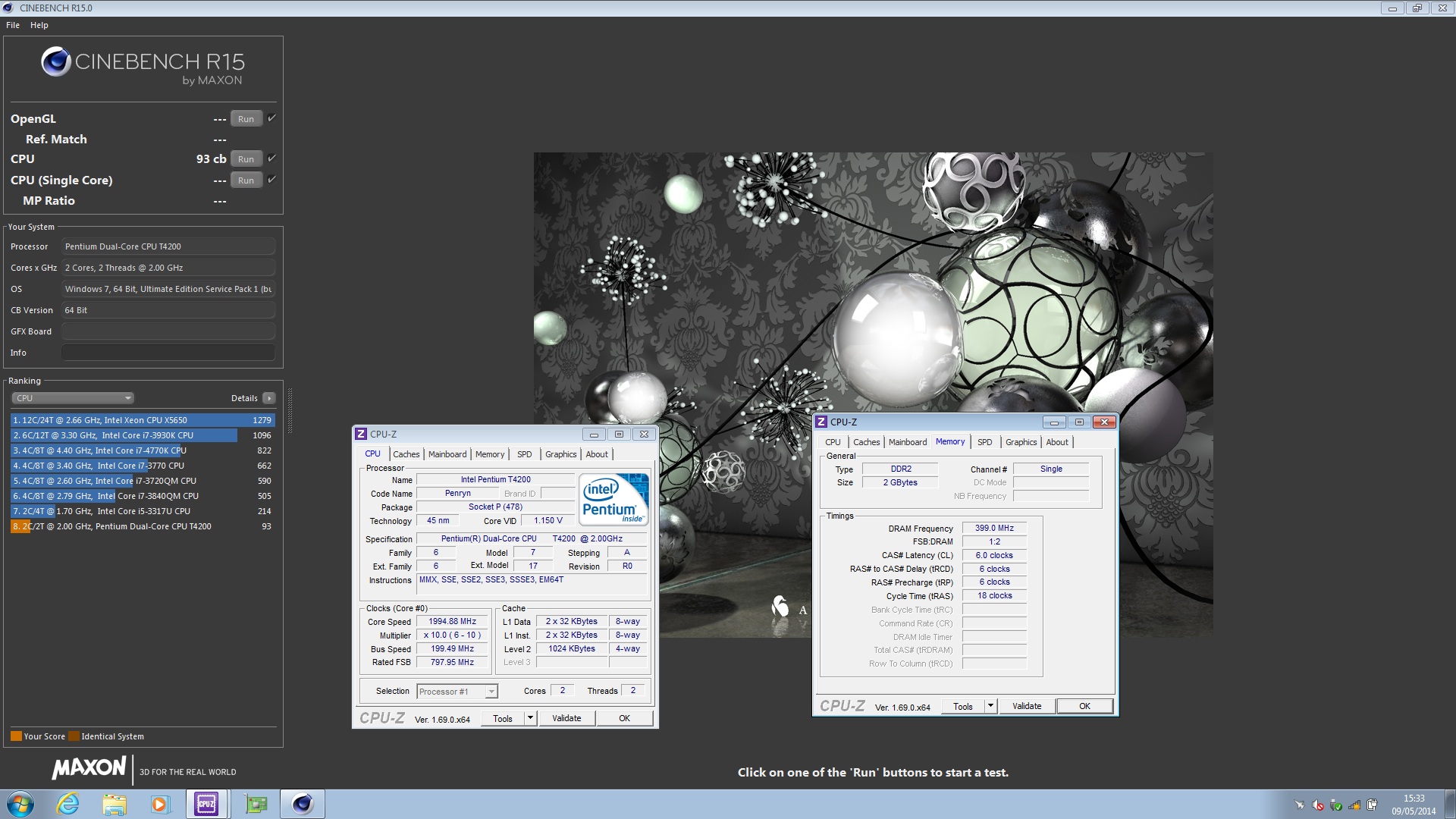Open the wireless network tray icon
The width and height of the screenshot is (1456, 819).
[x=1354, y=805]
